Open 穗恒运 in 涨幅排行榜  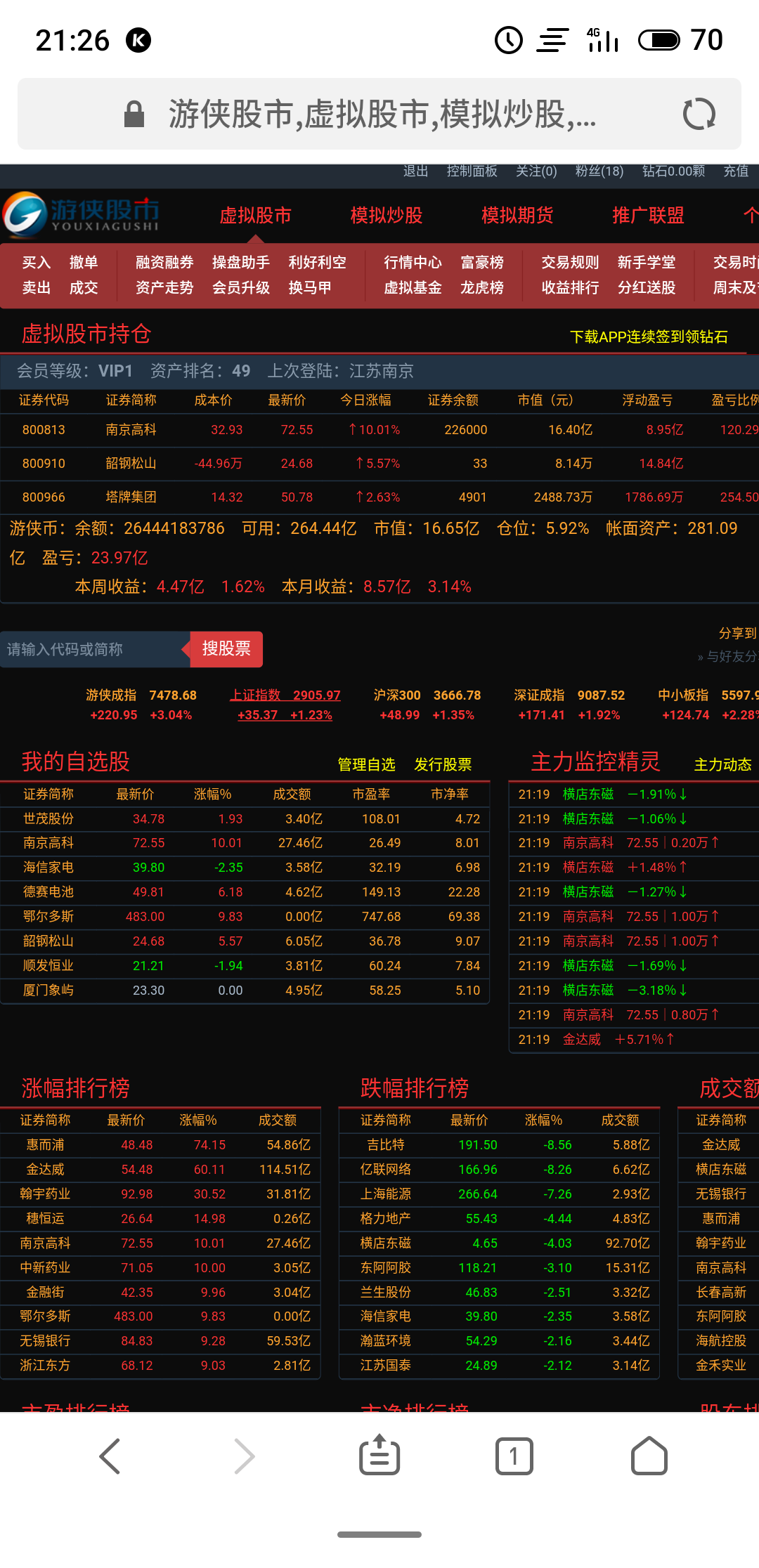(x=45, y=1219)
